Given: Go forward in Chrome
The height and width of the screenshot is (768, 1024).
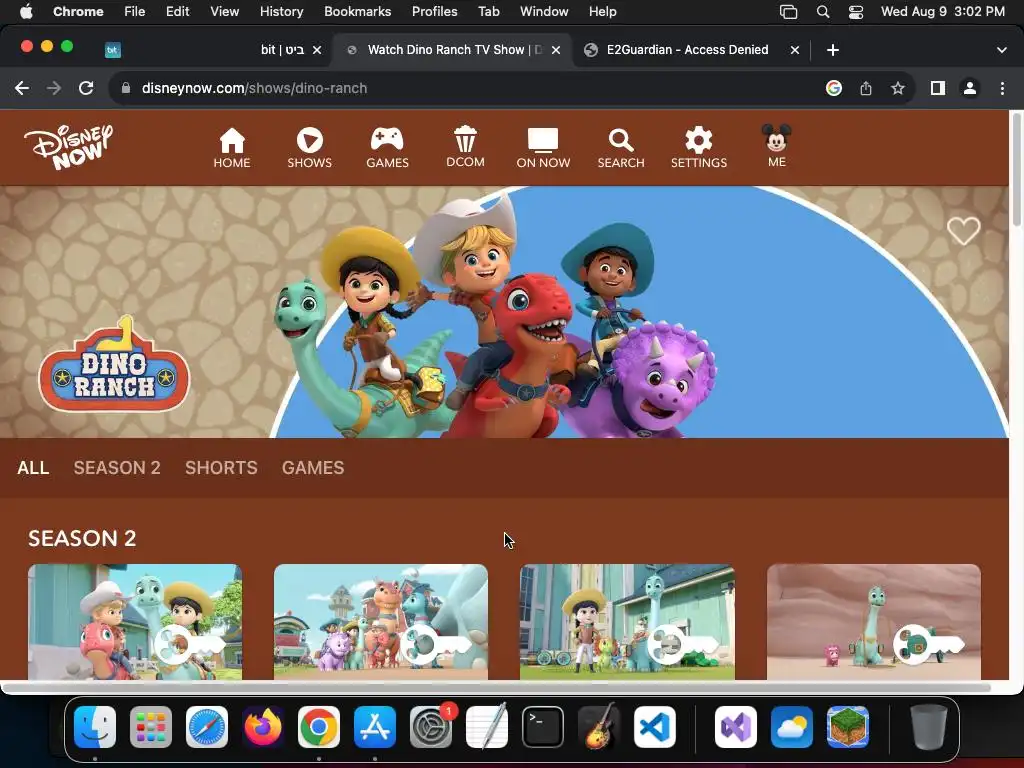Looking at the screenshot, I should [x=54, y=88].
